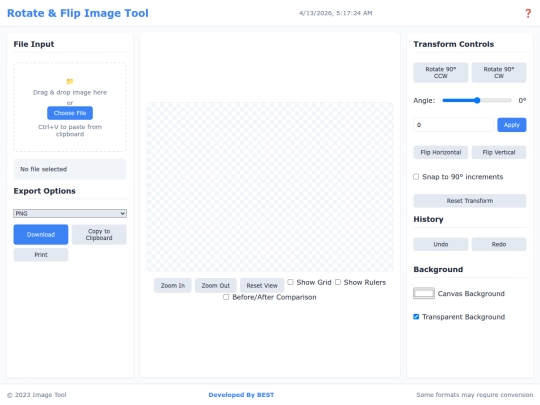This screenshot has width=540, height=405.
Task: Click Zoom Out button
Action: (216, 285)
